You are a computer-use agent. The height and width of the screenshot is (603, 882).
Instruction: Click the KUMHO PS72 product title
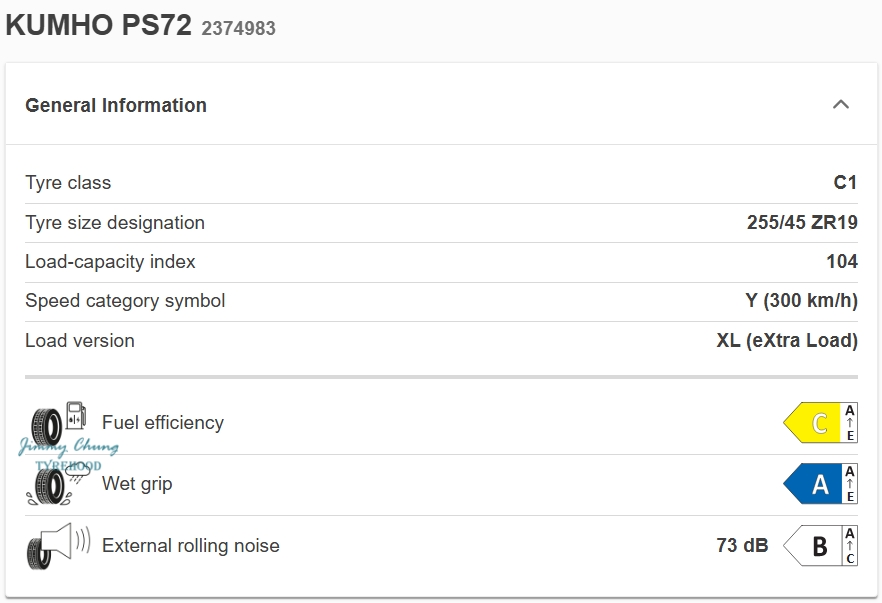click(x=98, y=26)
